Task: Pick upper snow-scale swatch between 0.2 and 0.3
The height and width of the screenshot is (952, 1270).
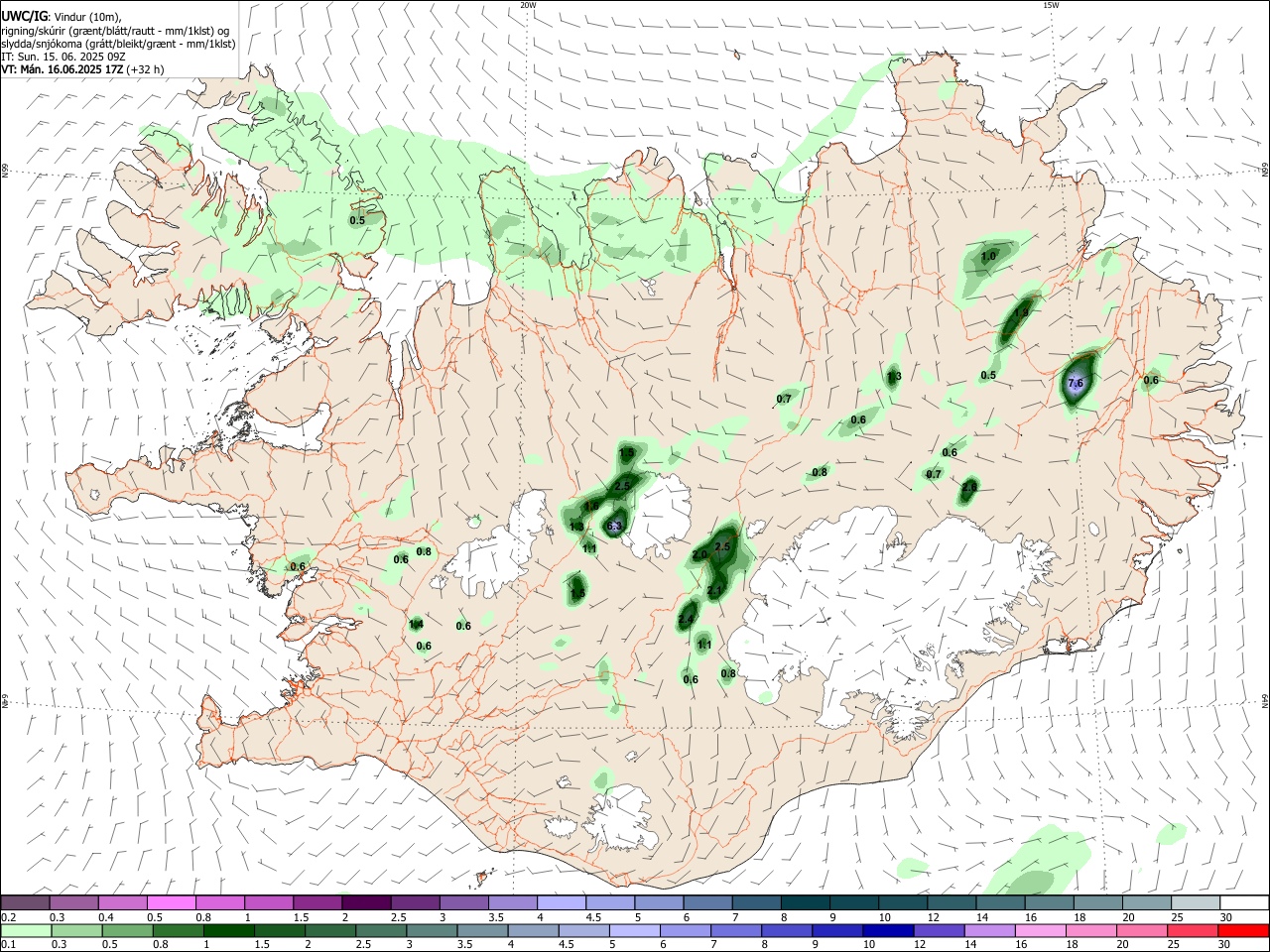Action: (x=25, y=902)
